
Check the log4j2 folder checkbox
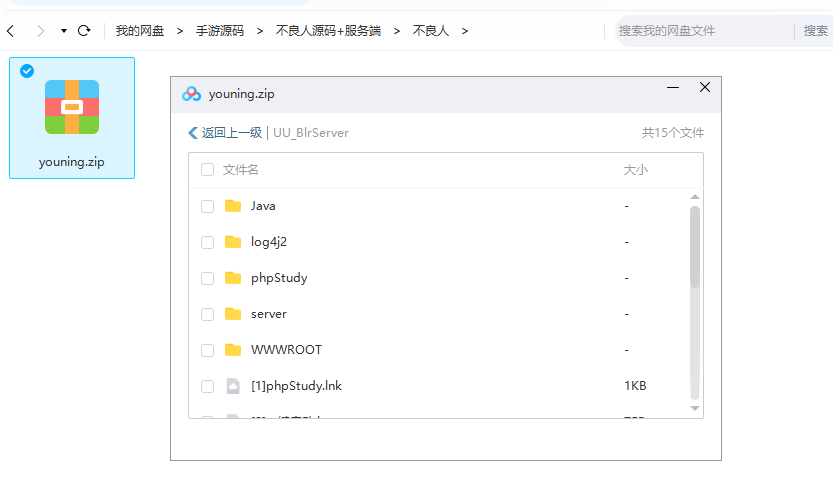tap(207, 242)
